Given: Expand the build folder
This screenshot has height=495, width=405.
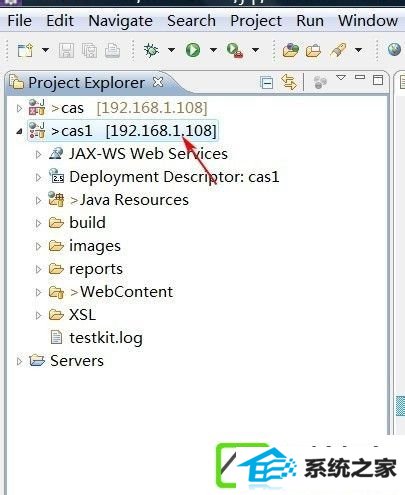Looking at the screenshot, I should pyautogui.click(x=38, y=223).
